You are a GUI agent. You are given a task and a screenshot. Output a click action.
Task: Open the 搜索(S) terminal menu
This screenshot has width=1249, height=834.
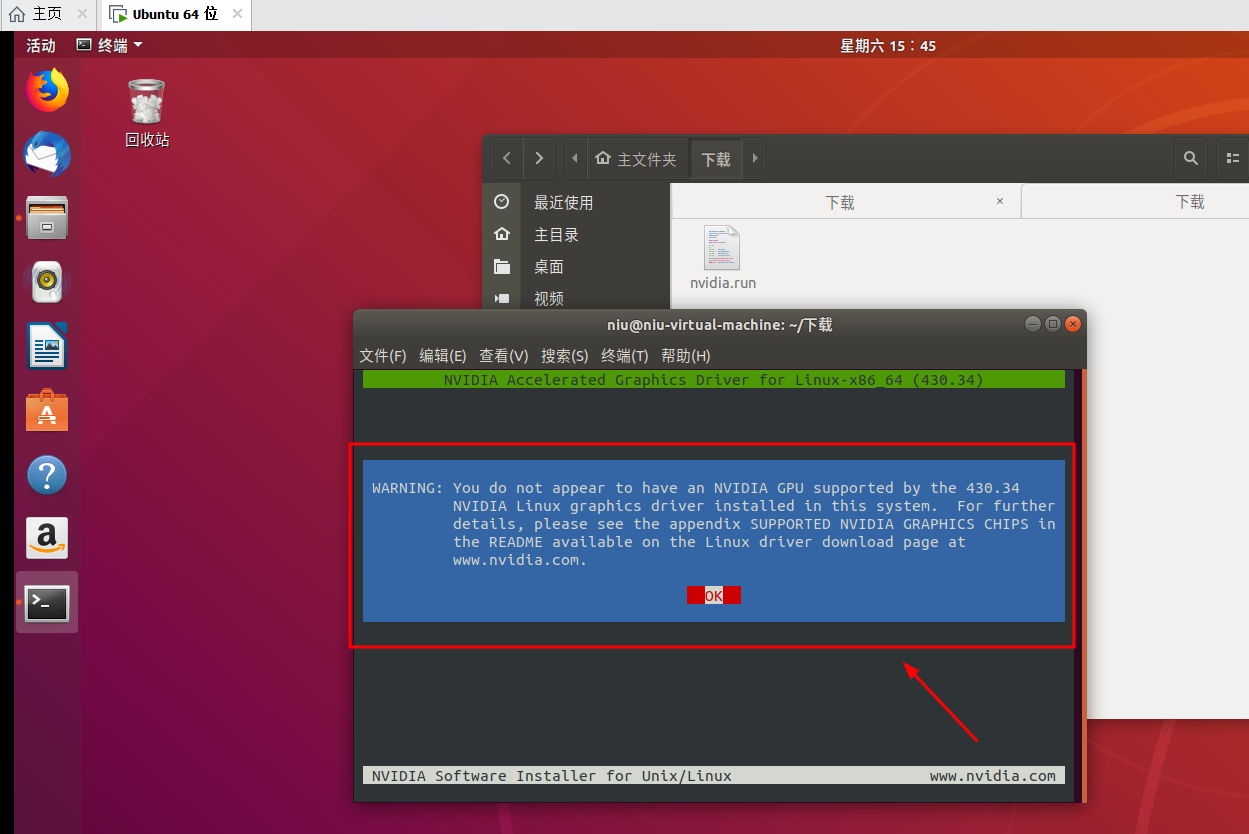point(565,356)
